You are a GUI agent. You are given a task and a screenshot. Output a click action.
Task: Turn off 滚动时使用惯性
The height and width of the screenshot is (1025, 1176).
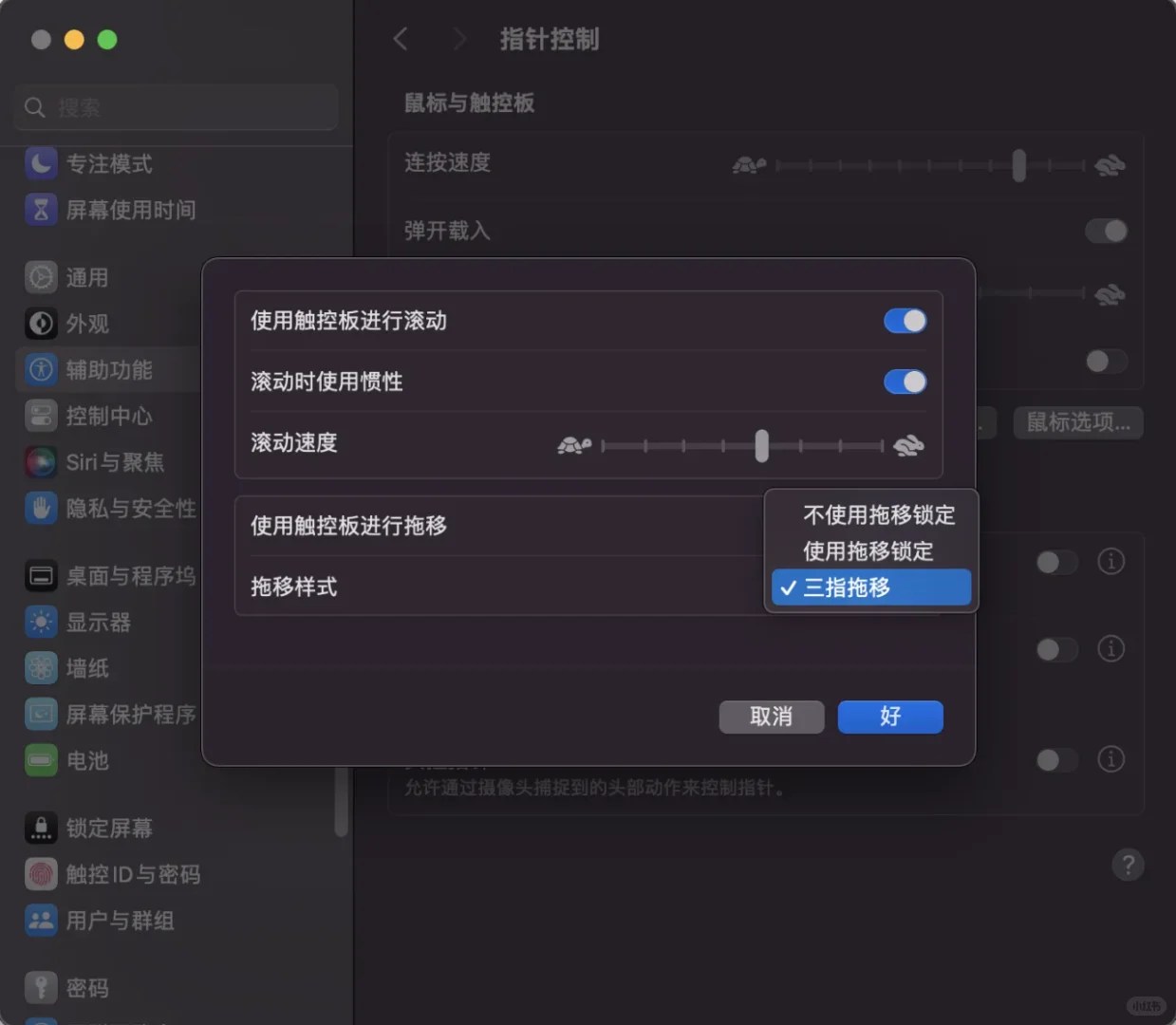coord(905,382)
